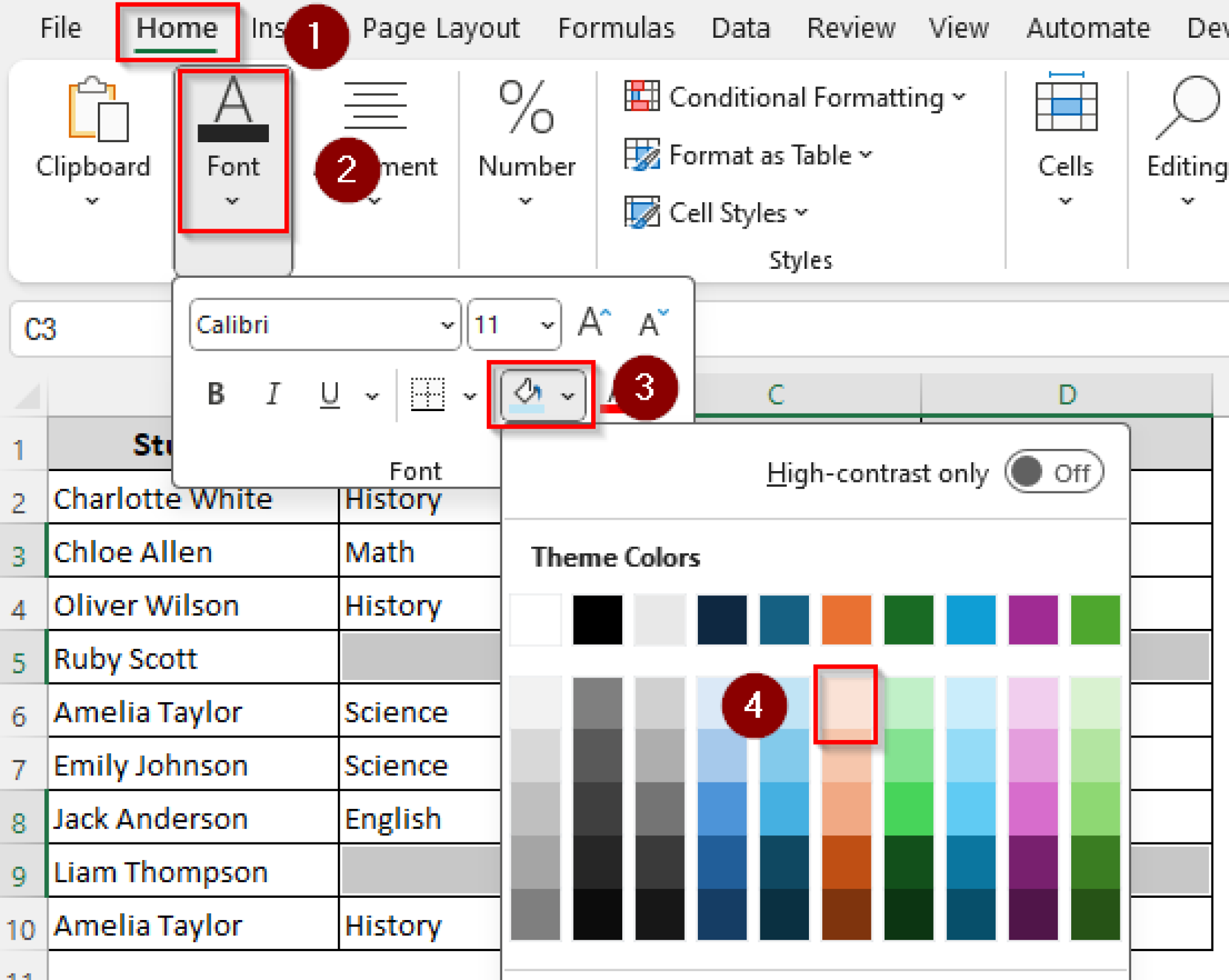
Task: Pick the light orange theme color swatch
Action: click(846, 705)
